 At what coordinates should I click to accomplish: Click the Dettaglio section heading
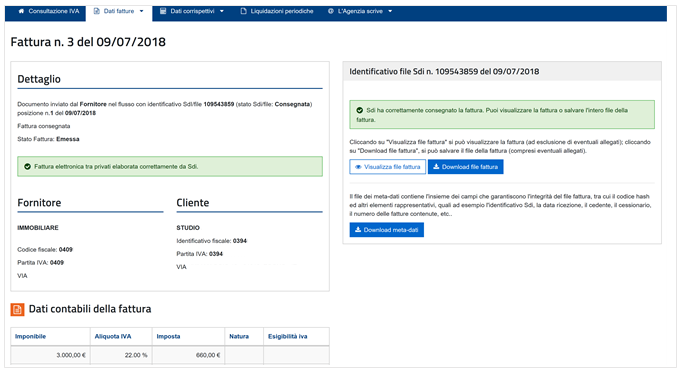tap(39, 79)
